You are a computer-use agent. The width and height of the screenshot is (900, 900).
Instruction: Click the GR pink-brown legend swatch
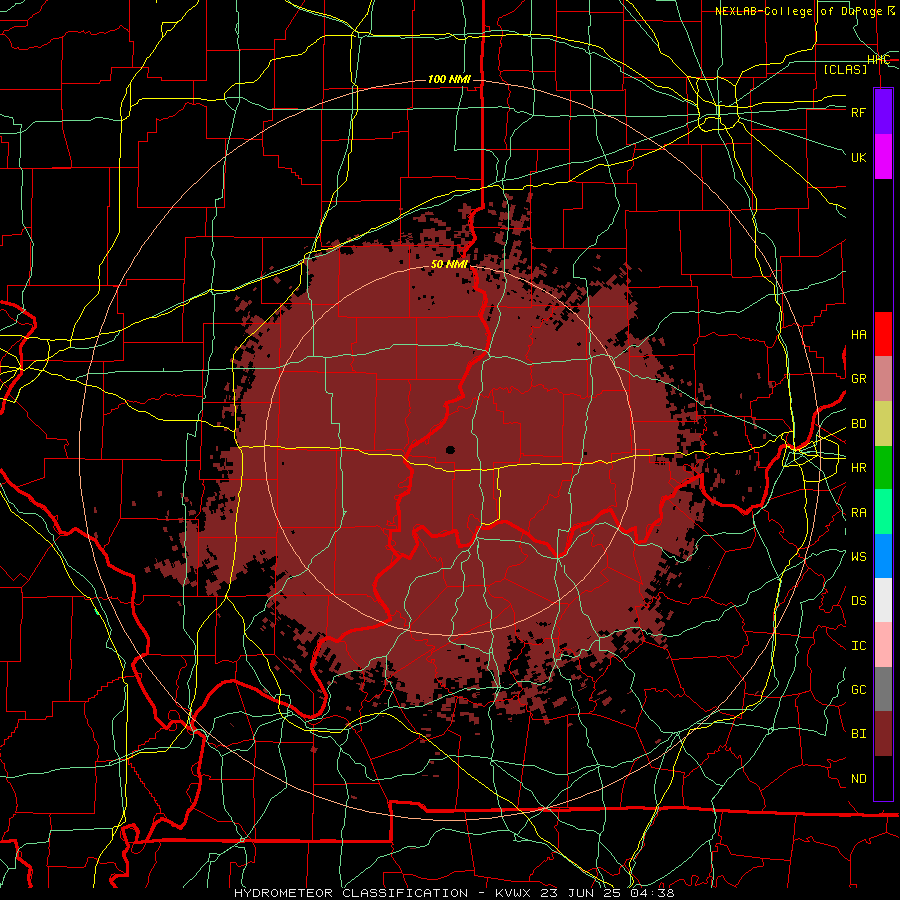(883, 379)
